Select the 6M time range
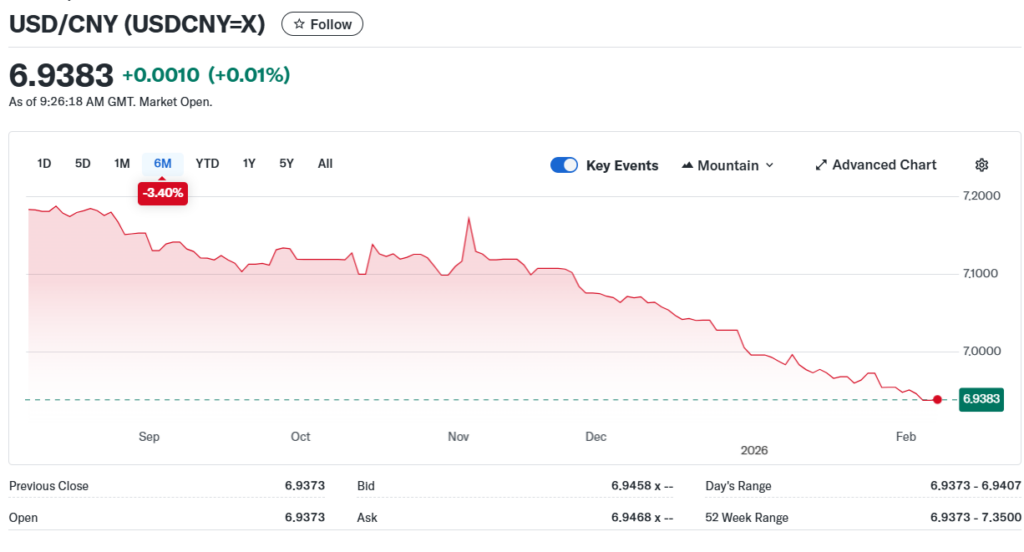The height and width of the screenshot is (552, 1024). coord(163,163)
